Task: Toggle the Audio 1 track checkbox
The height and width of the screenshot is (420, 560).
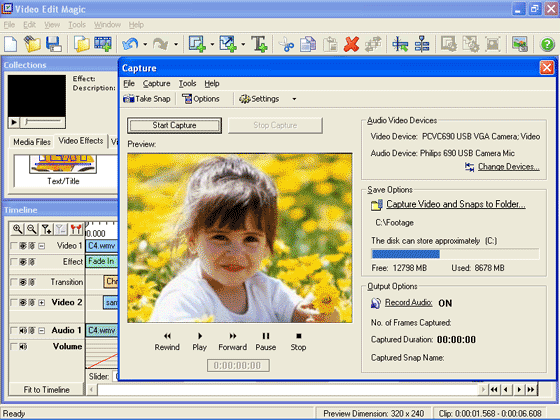Action: (14, 330)
